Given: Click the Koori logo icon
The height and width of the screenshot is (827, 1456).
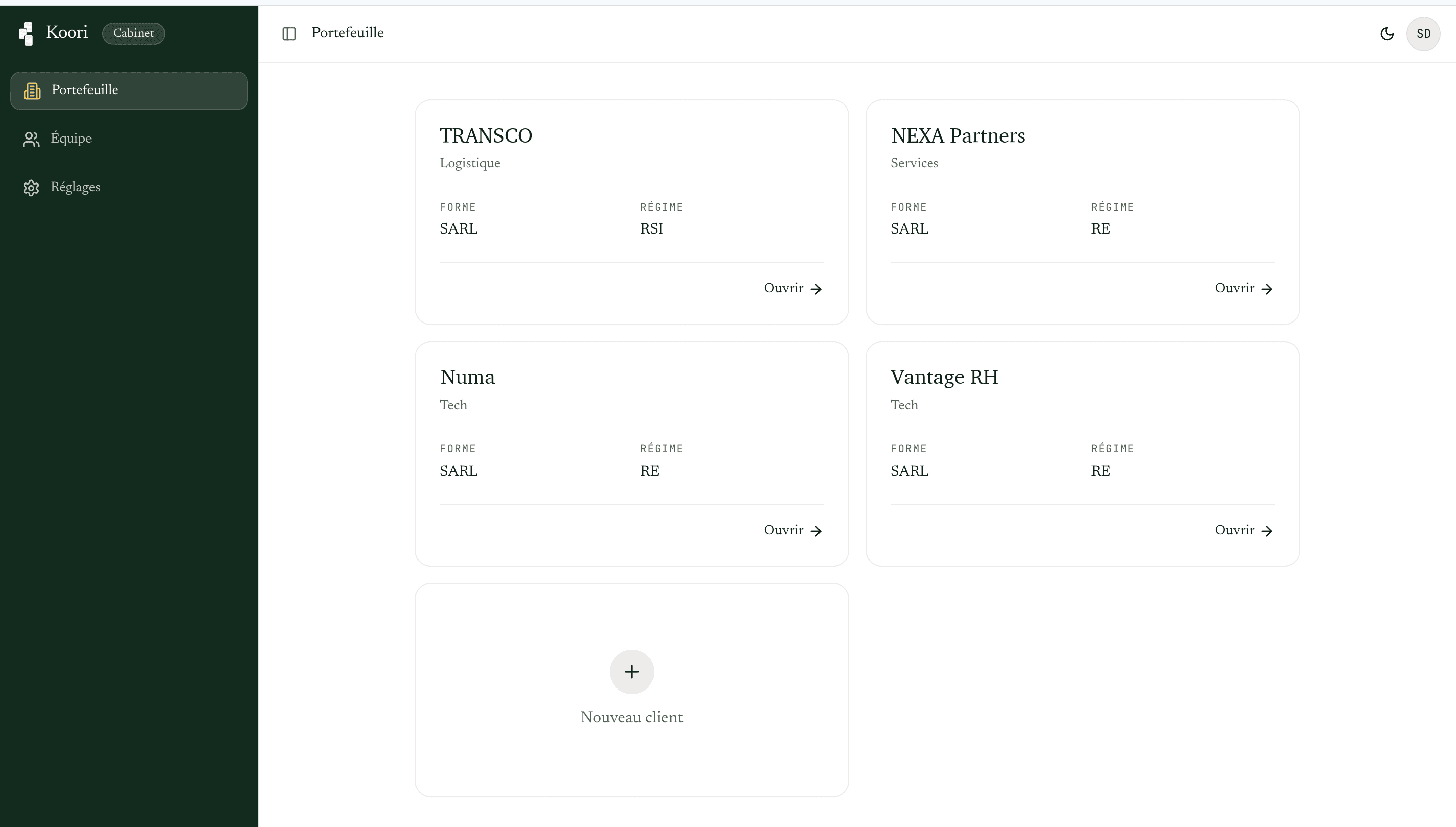Looking at the screenshot, I should 26,33.
